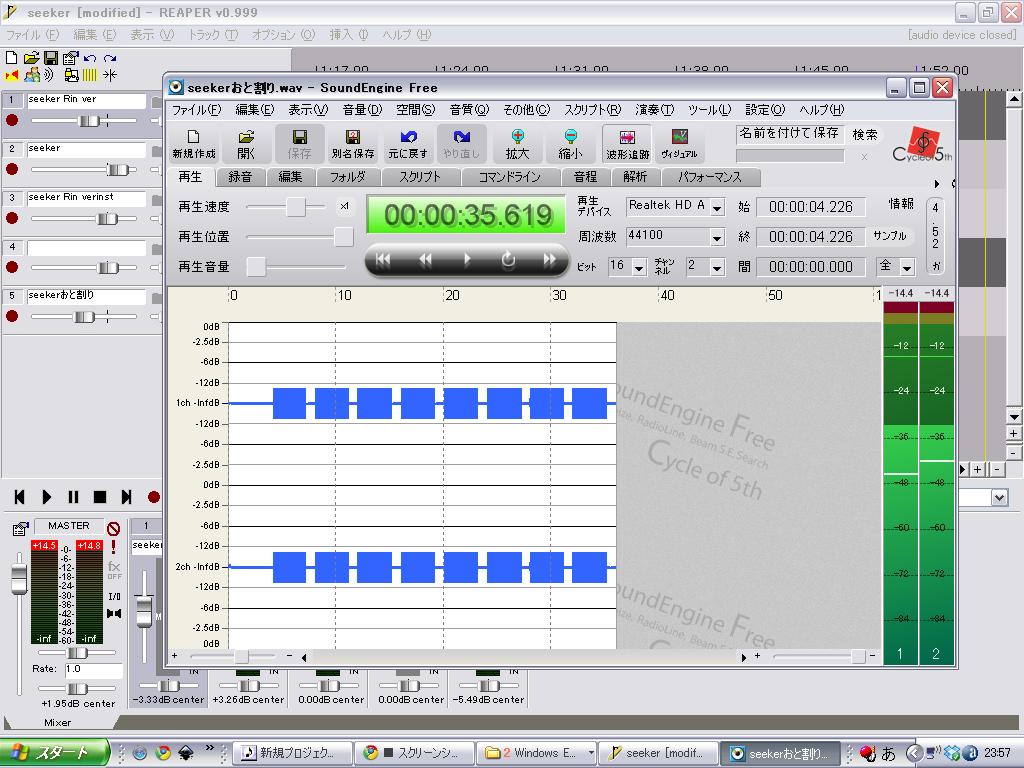
Task: Click the 再生位置 slider handle
Action: (x=344, y=236)
